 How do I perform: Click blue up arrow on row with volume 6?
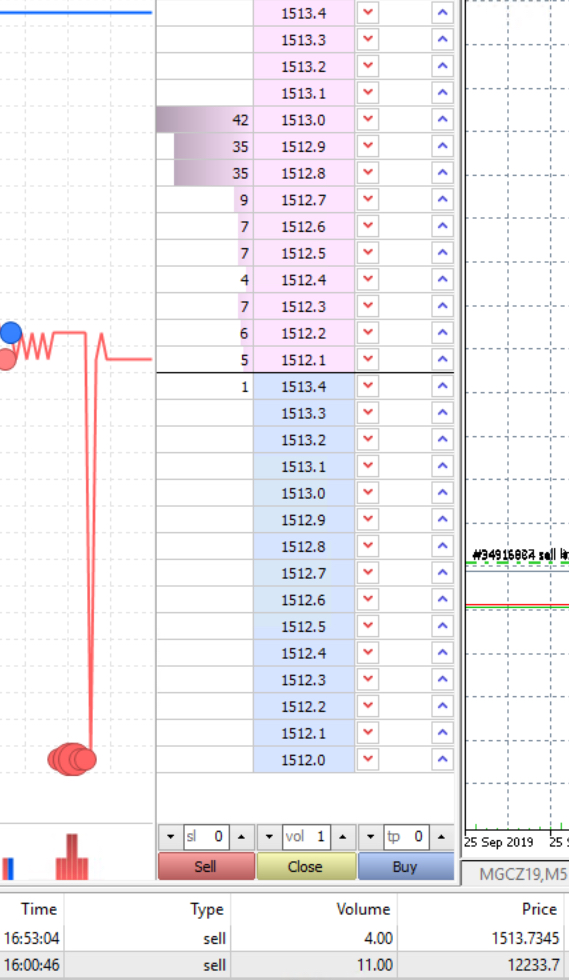tap(442, 332)
